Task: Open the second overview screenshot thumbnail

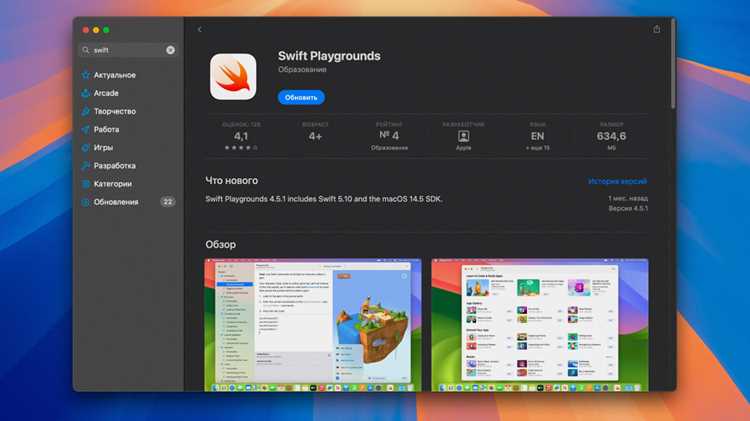Action: coord(540,325)
